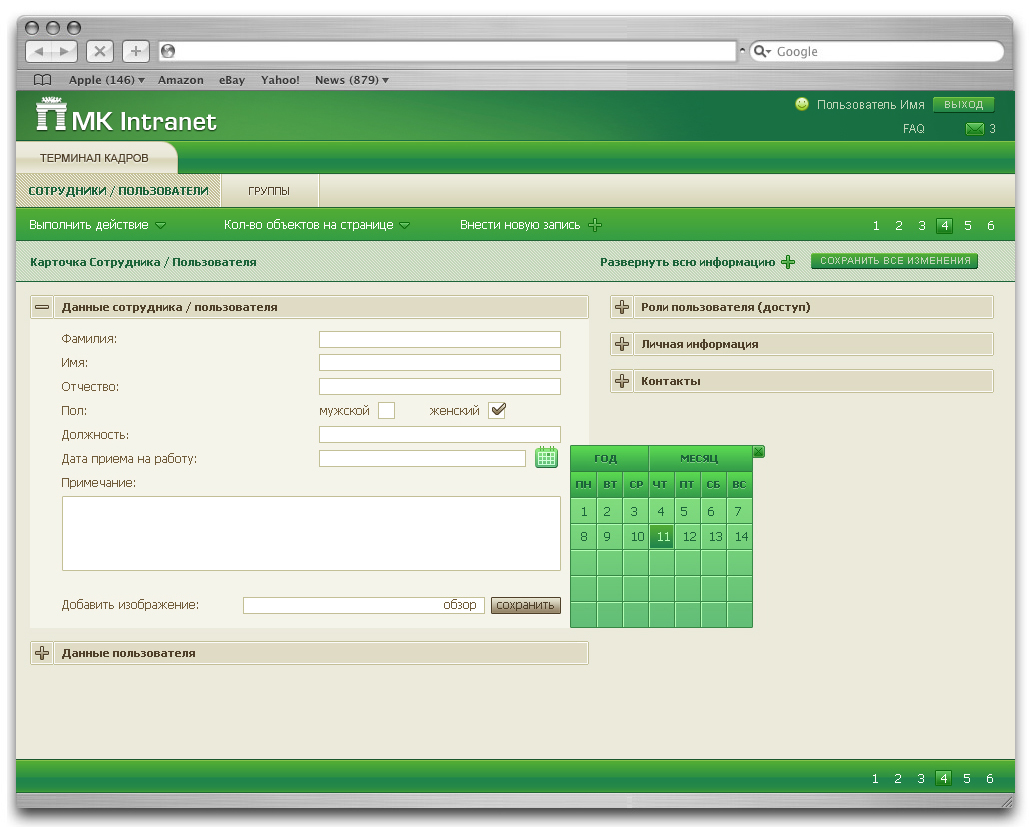Open Yahoo! bookmark
The height and width of the screenshot is (827, 1029).
tap(280, 80)
